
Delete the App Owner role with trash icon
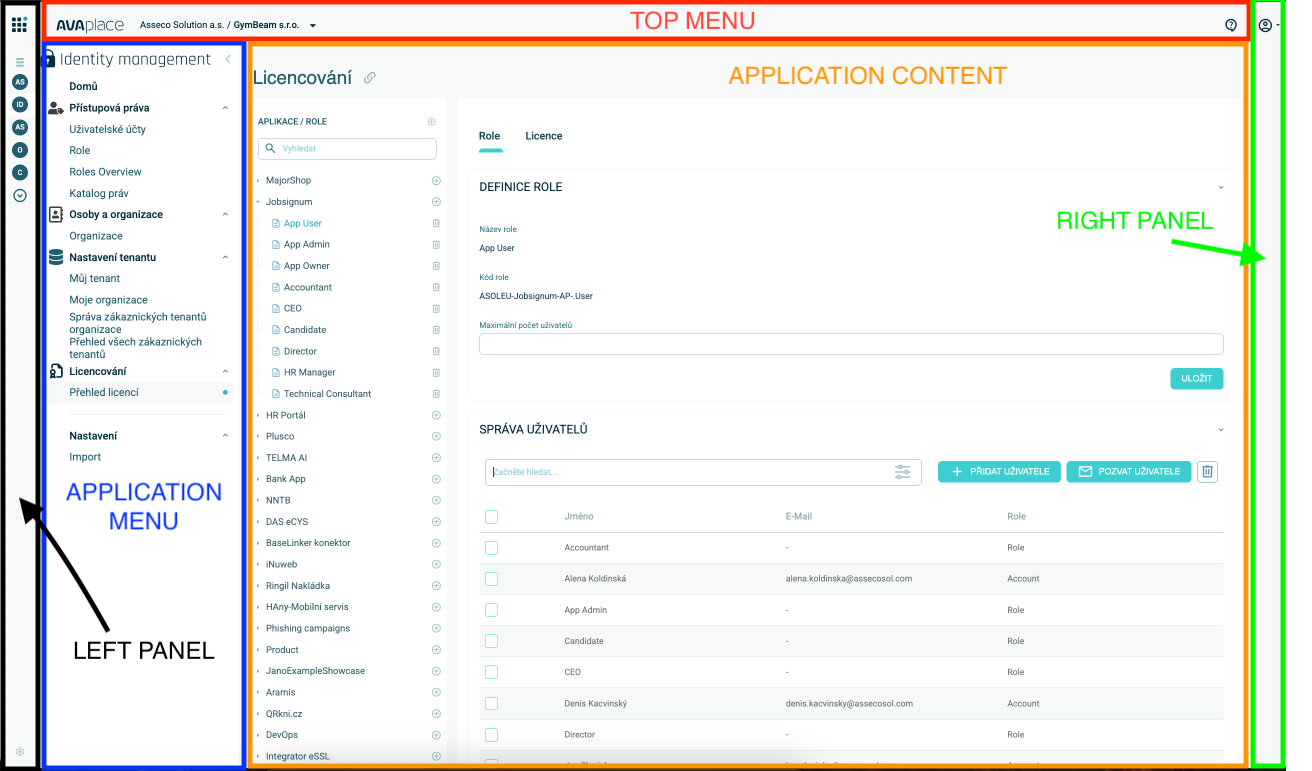[x=436, y=266]
